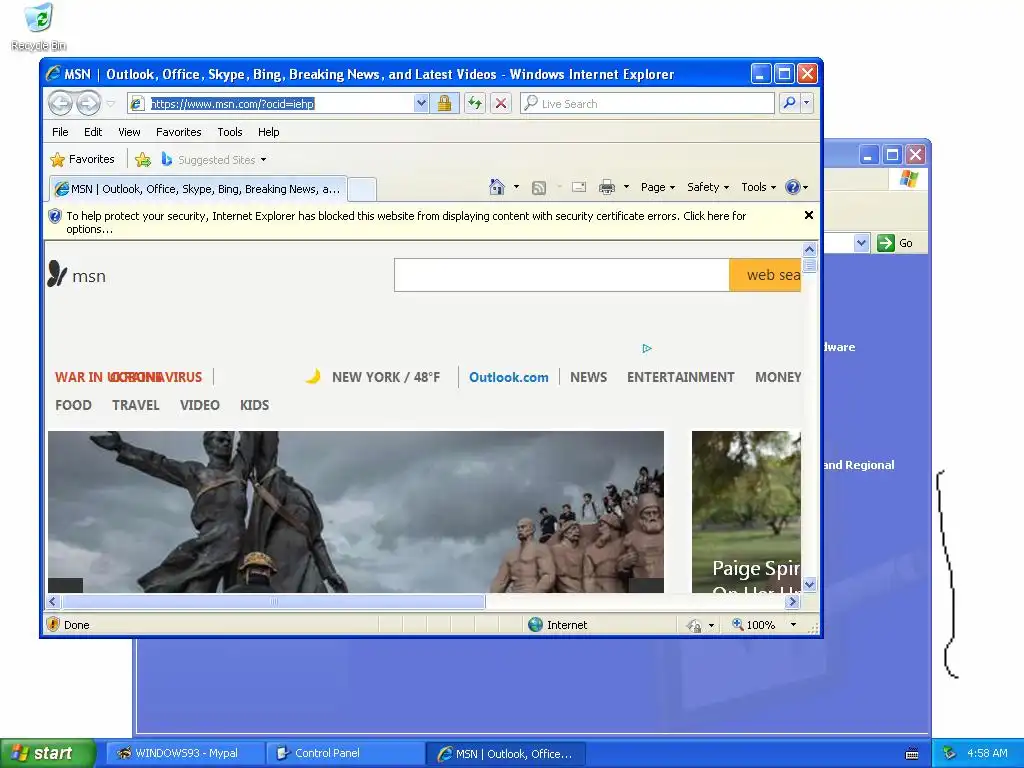This screenshot has height=768, width=1024.
Task: Expand the Print dropdown arrow
Action: pos(626,187)
